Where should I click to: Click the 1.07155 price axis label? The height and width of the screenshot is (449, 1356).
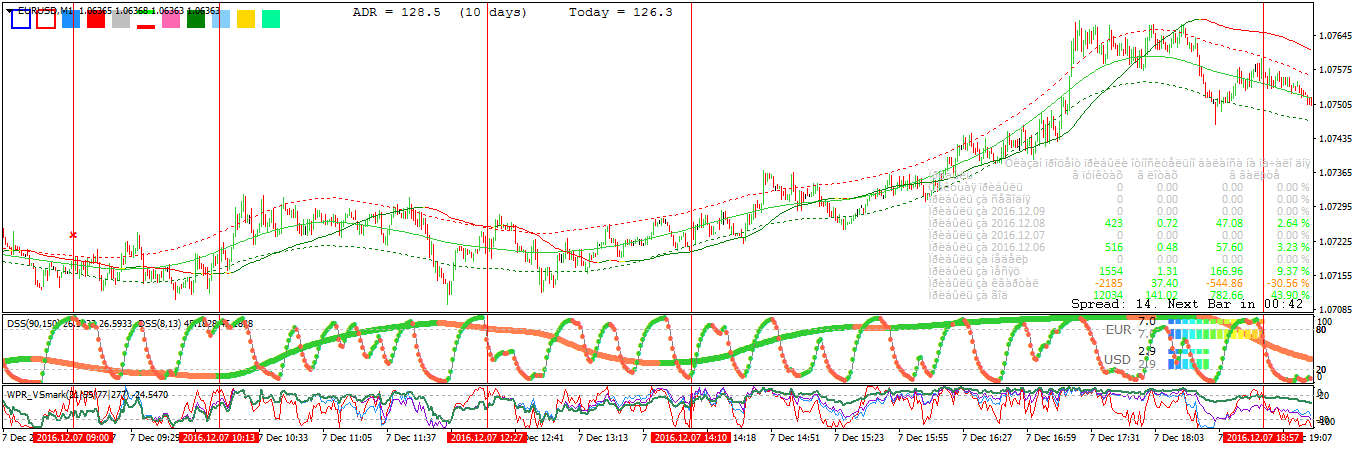[x=1336, y=275]
